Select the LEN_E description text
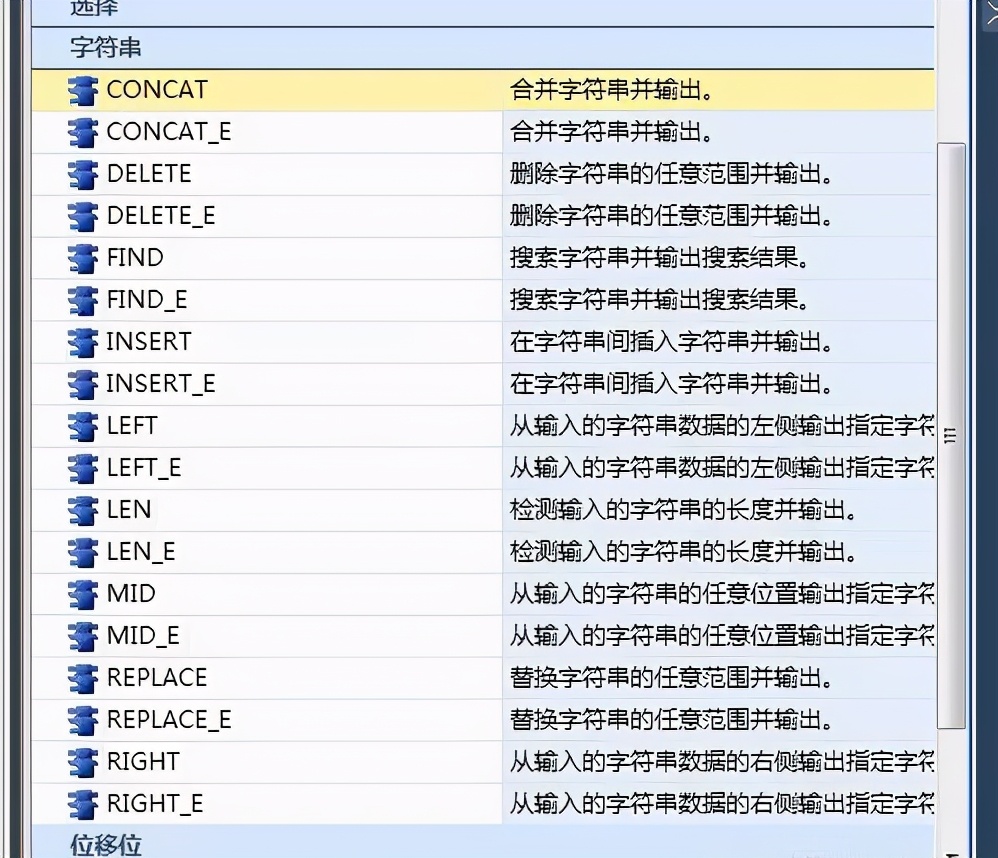Screen dimensions: 998x858 [x=684, y=552]
